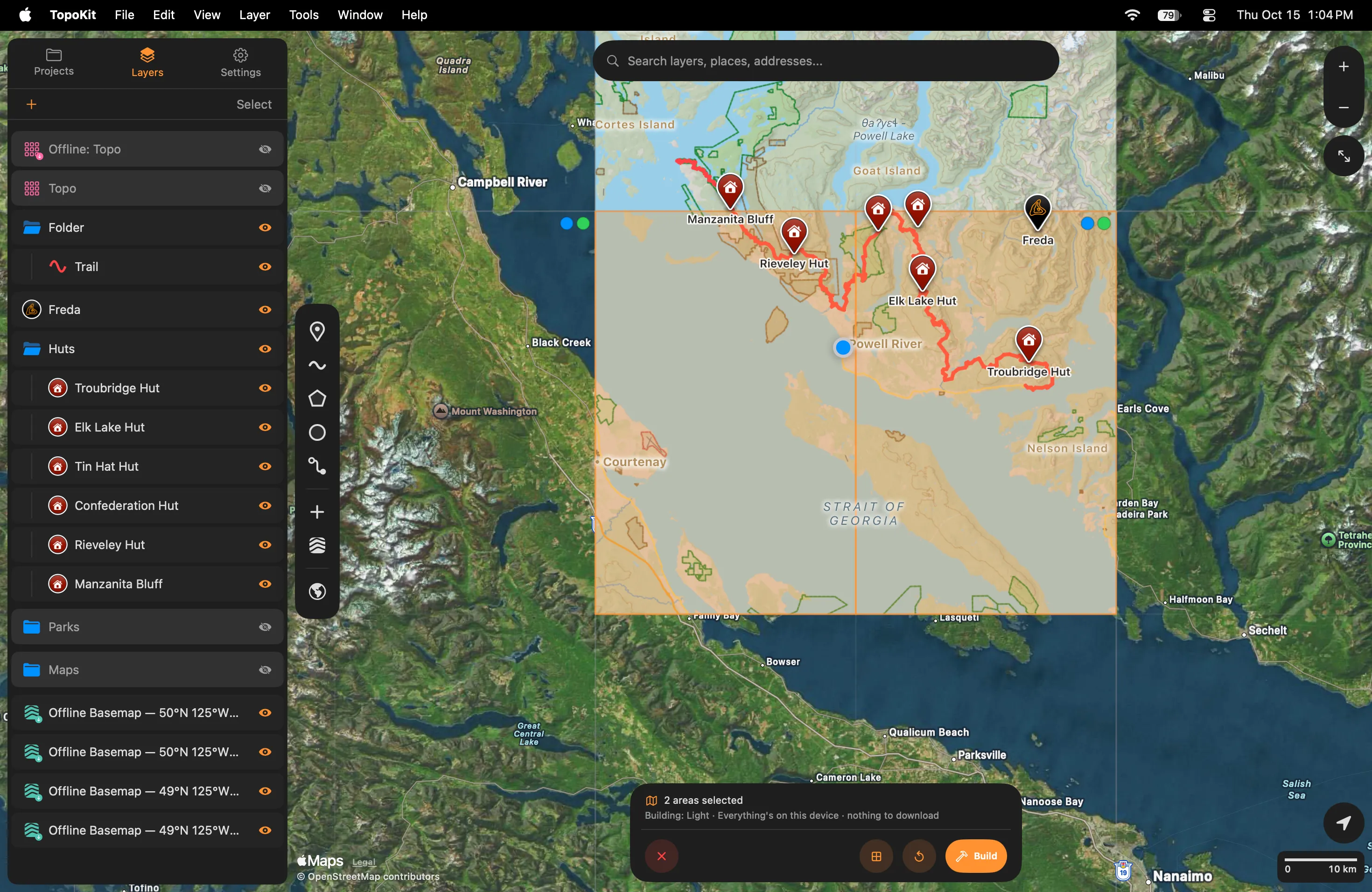Open macOS Control Center icon
The height and width of the screenshot is (892, 1372).
click(x=1208, y=15)
